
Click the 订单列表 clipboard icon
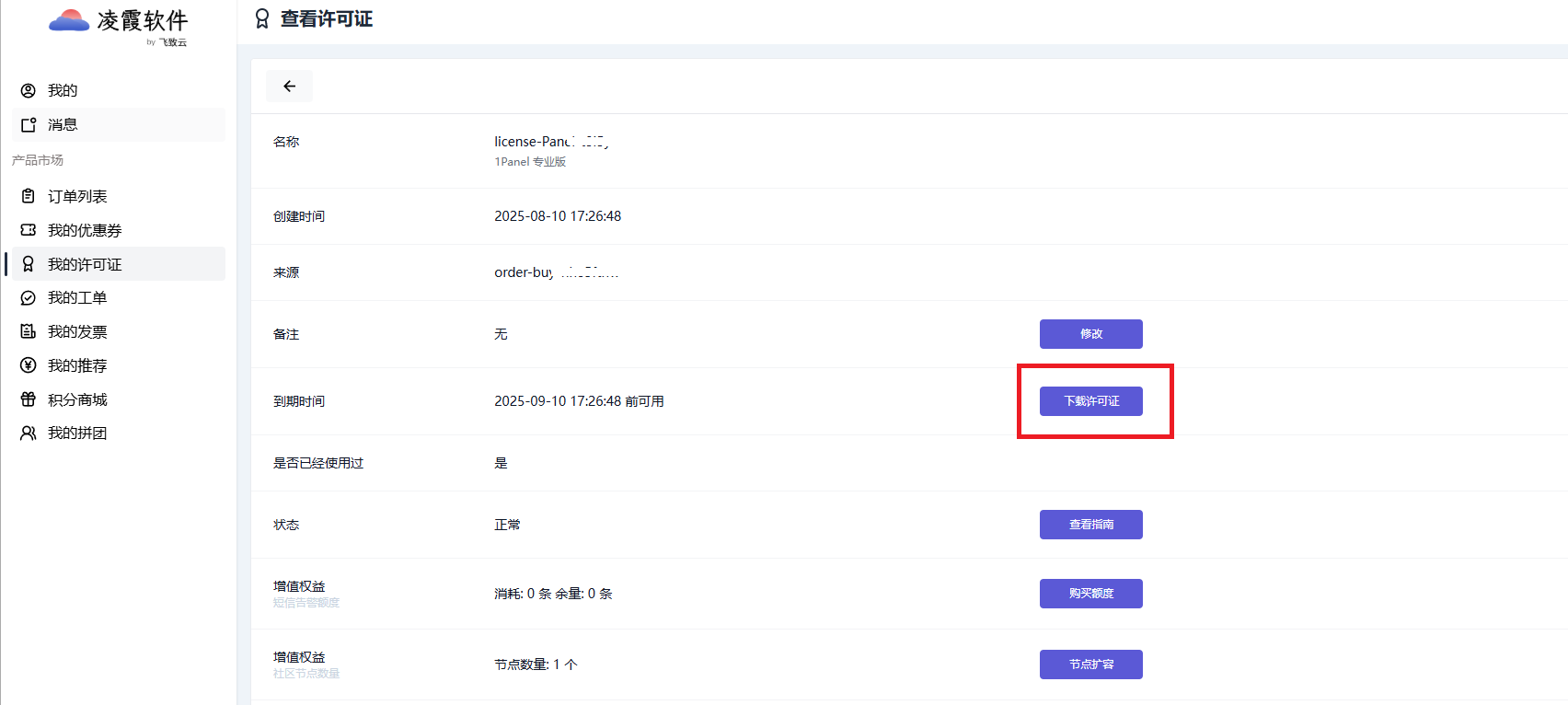click(29, 196)
